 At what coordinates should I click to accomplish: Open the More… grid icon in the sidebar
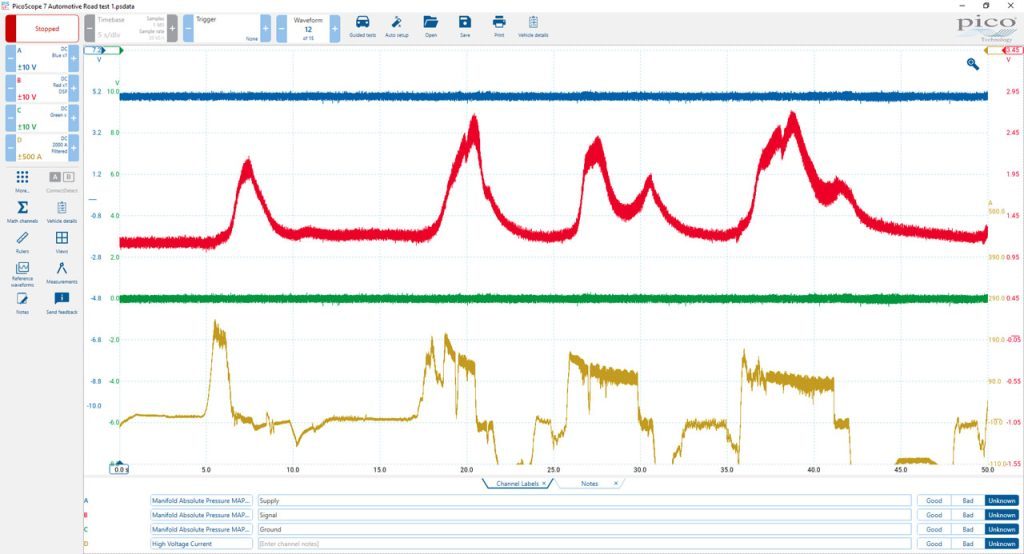22,181
